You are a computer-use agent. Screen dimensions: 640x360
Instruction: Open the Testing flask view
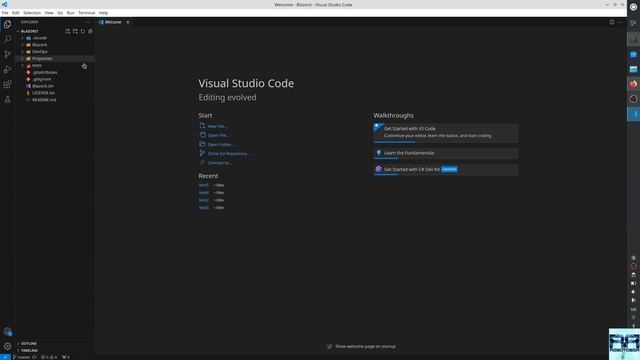[x=7, y=100]
